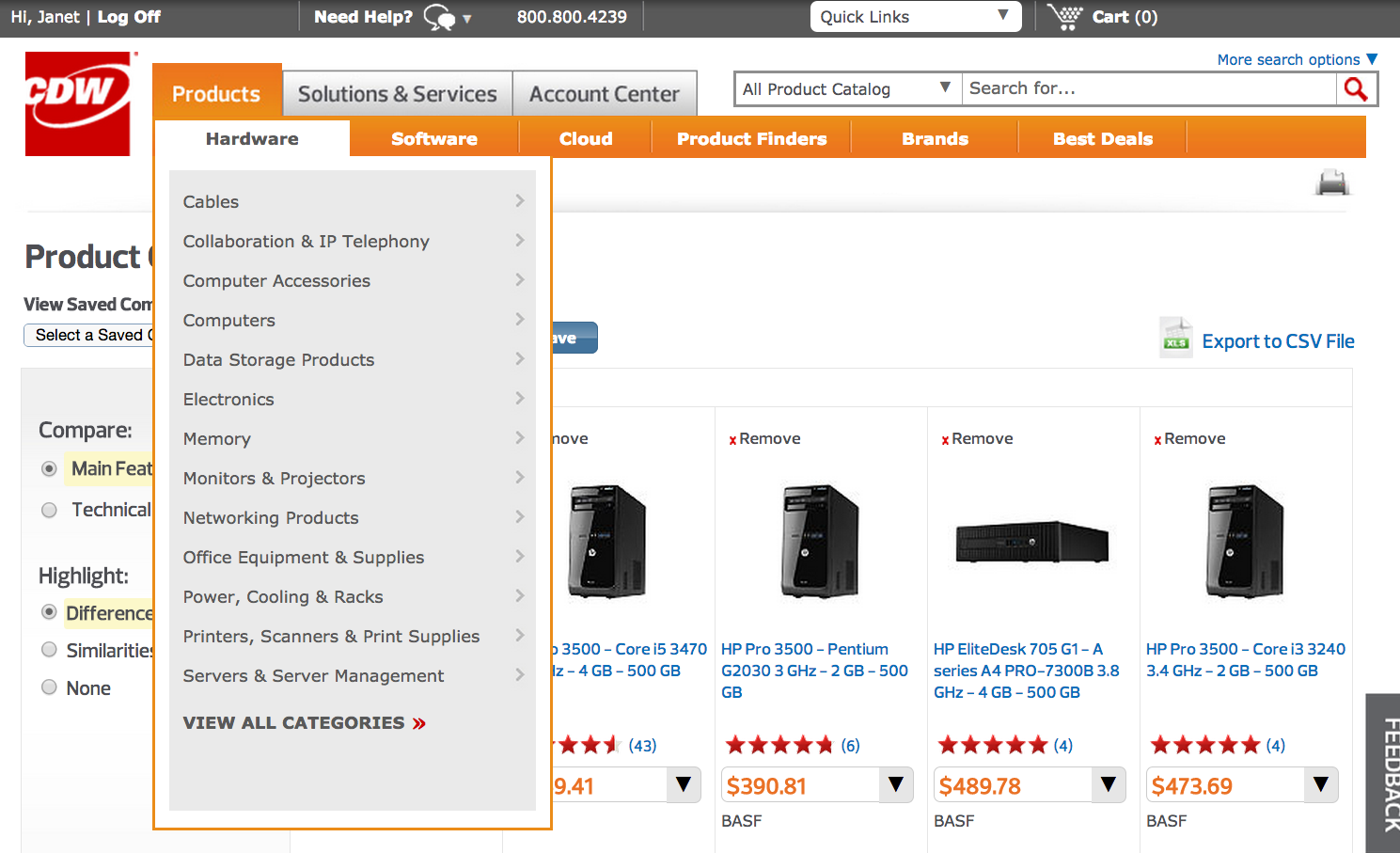Image resolution: width=1400 pixels, height=853 pixels.
Task: Click the HP Pro 3500 Core i3 thumbnail
Action: (1245, 541)
